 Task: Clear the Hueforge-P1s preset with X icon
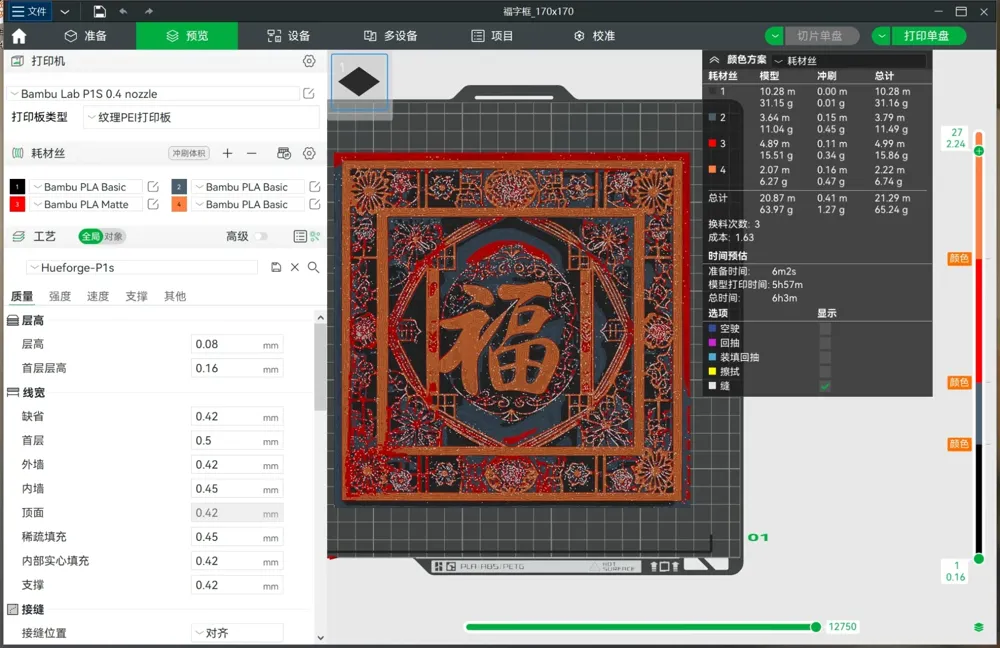(295, 267)
